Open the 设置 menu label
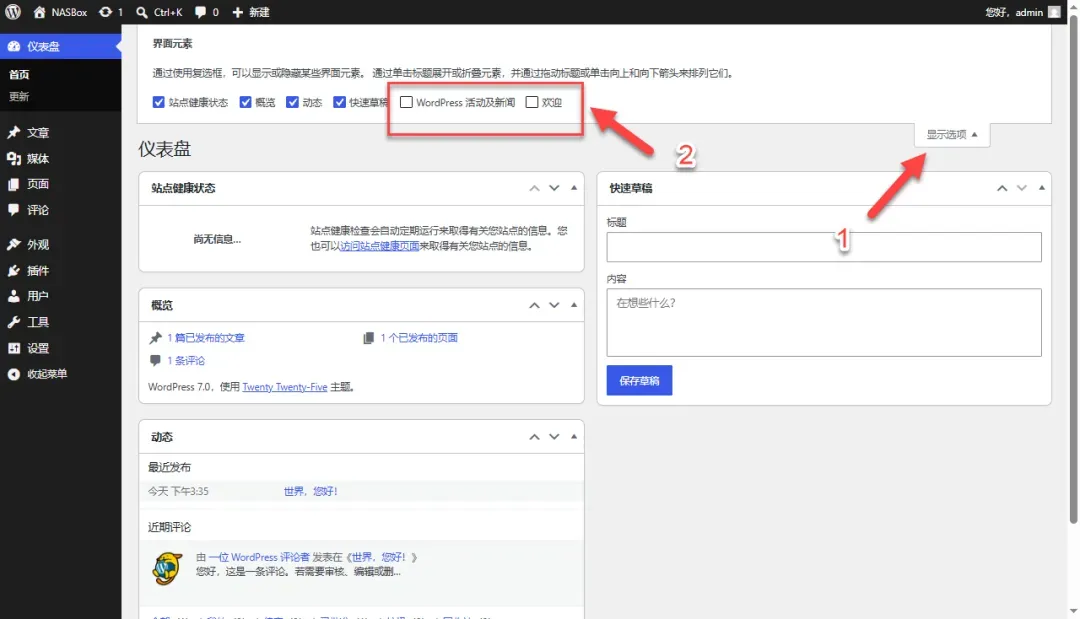This screenshot has height=619, width=1080. click(38, 348)
